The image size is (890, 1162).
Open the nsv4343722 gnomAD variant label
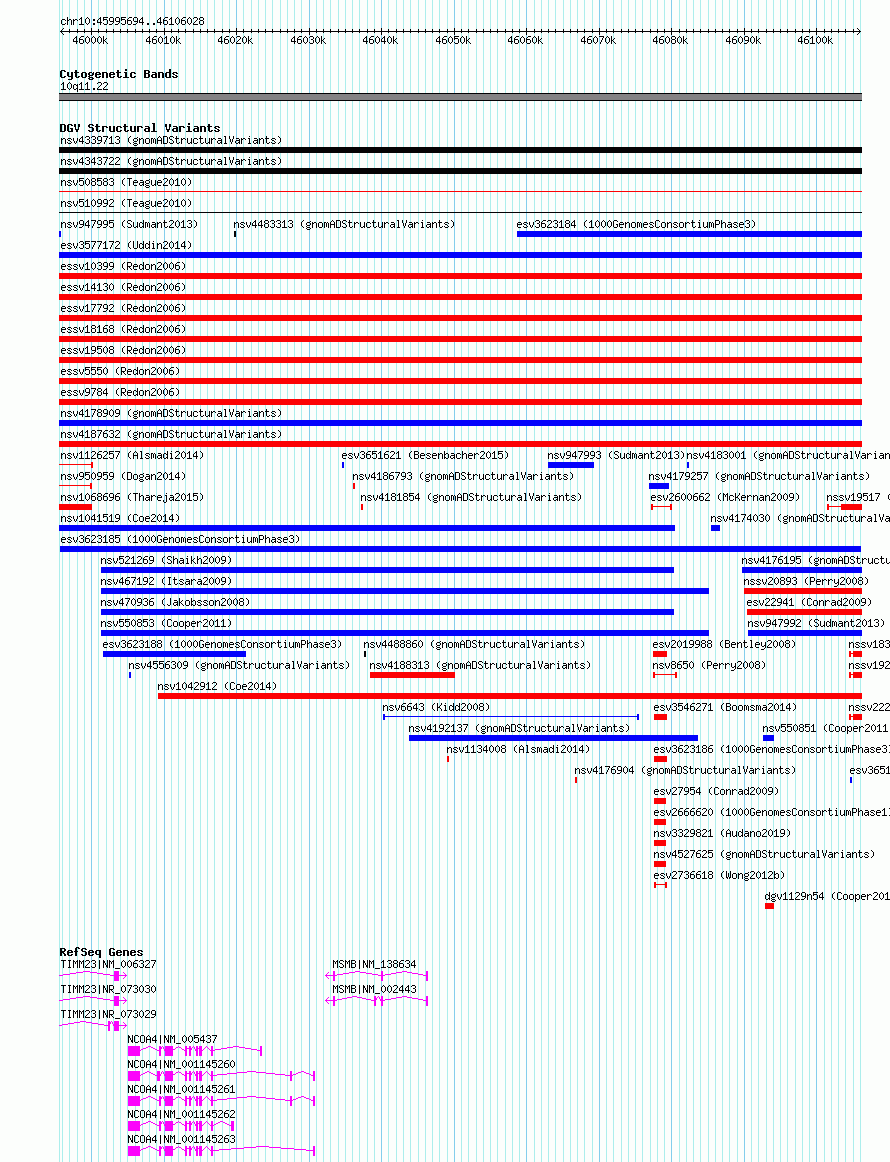point(171,161)
